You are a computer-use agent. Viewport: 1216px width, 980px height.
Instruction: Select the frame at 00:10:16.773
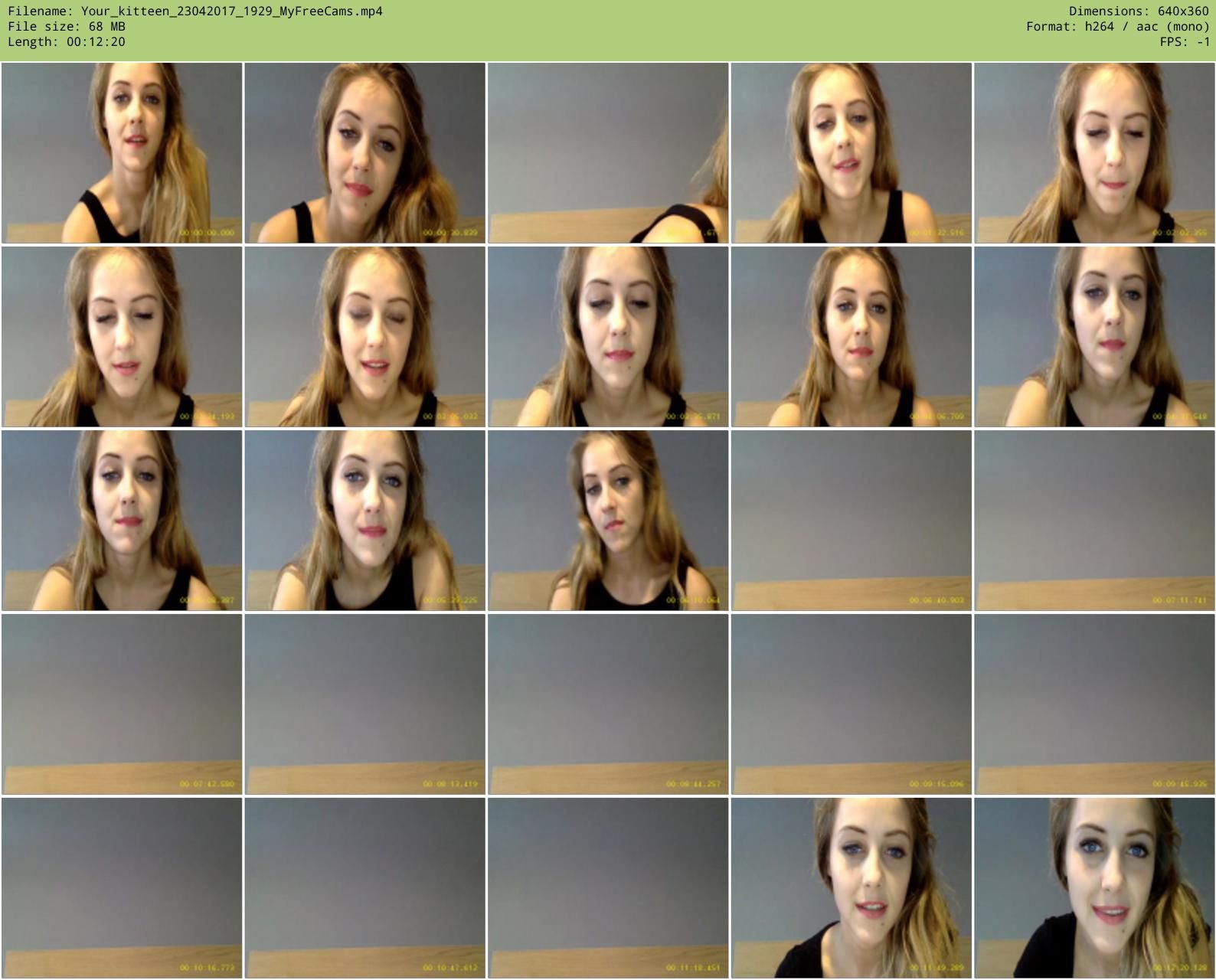(122, 888)
